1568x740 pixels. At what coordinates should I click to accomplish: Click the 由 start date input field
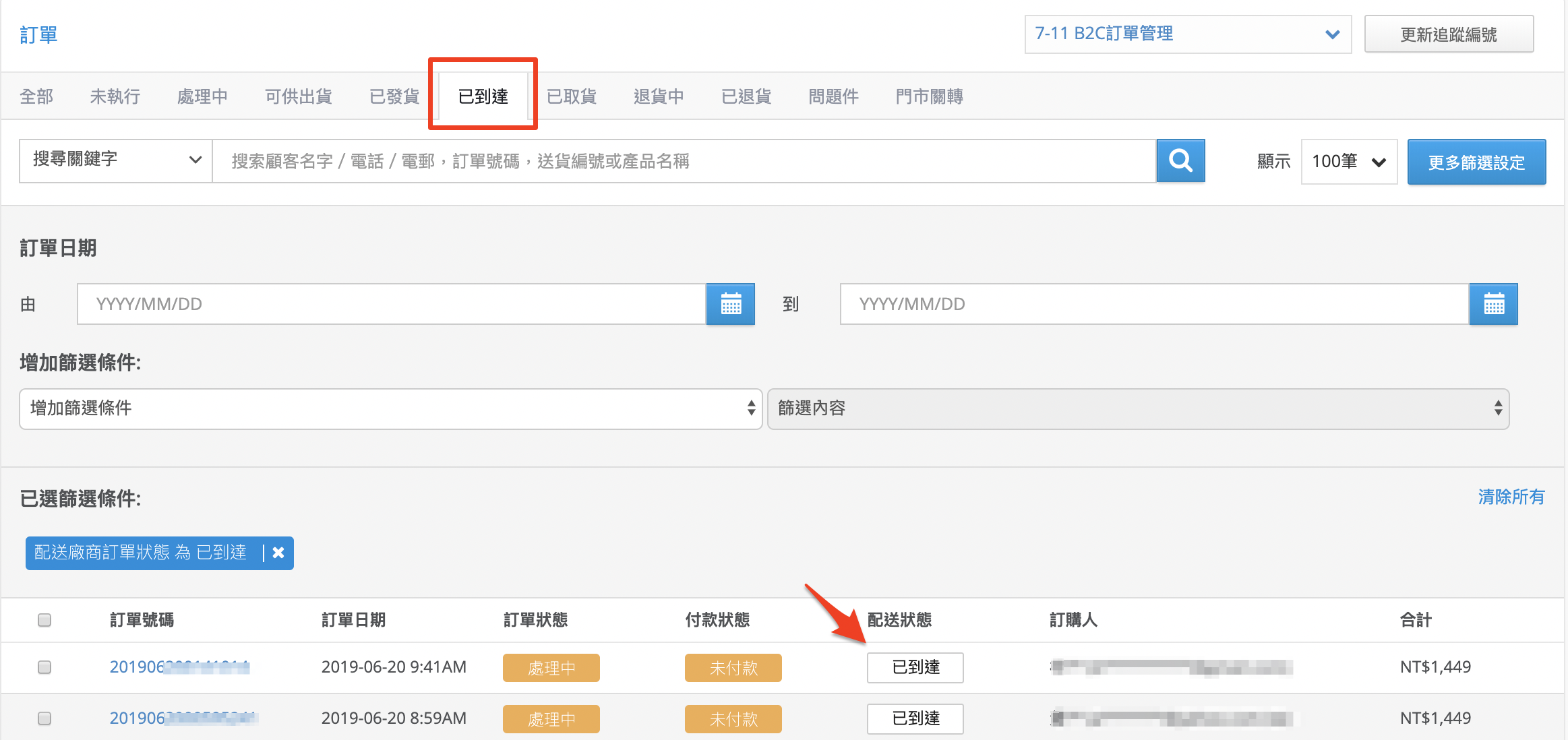(392, 304)
